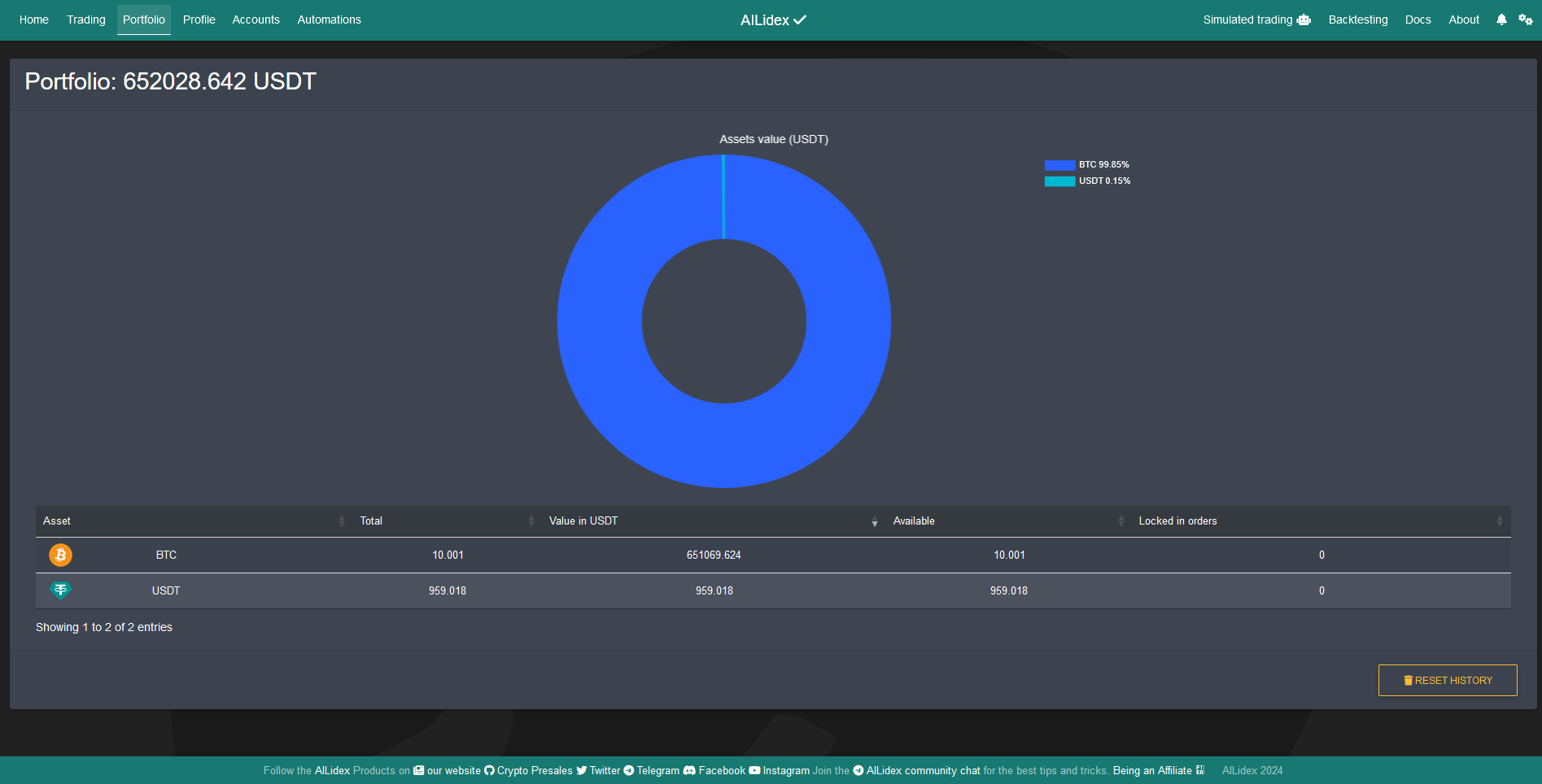This screenshot has height=784, width=1542.
Task: Open the Discord icon next to Facebook
Action: 690,770
